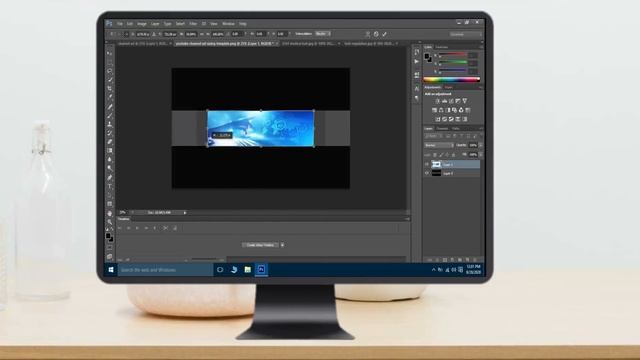Adjust the red R color slider
The width and height of the screenshot is (640, 360).
pyautogui.click(x=453, y=55)
